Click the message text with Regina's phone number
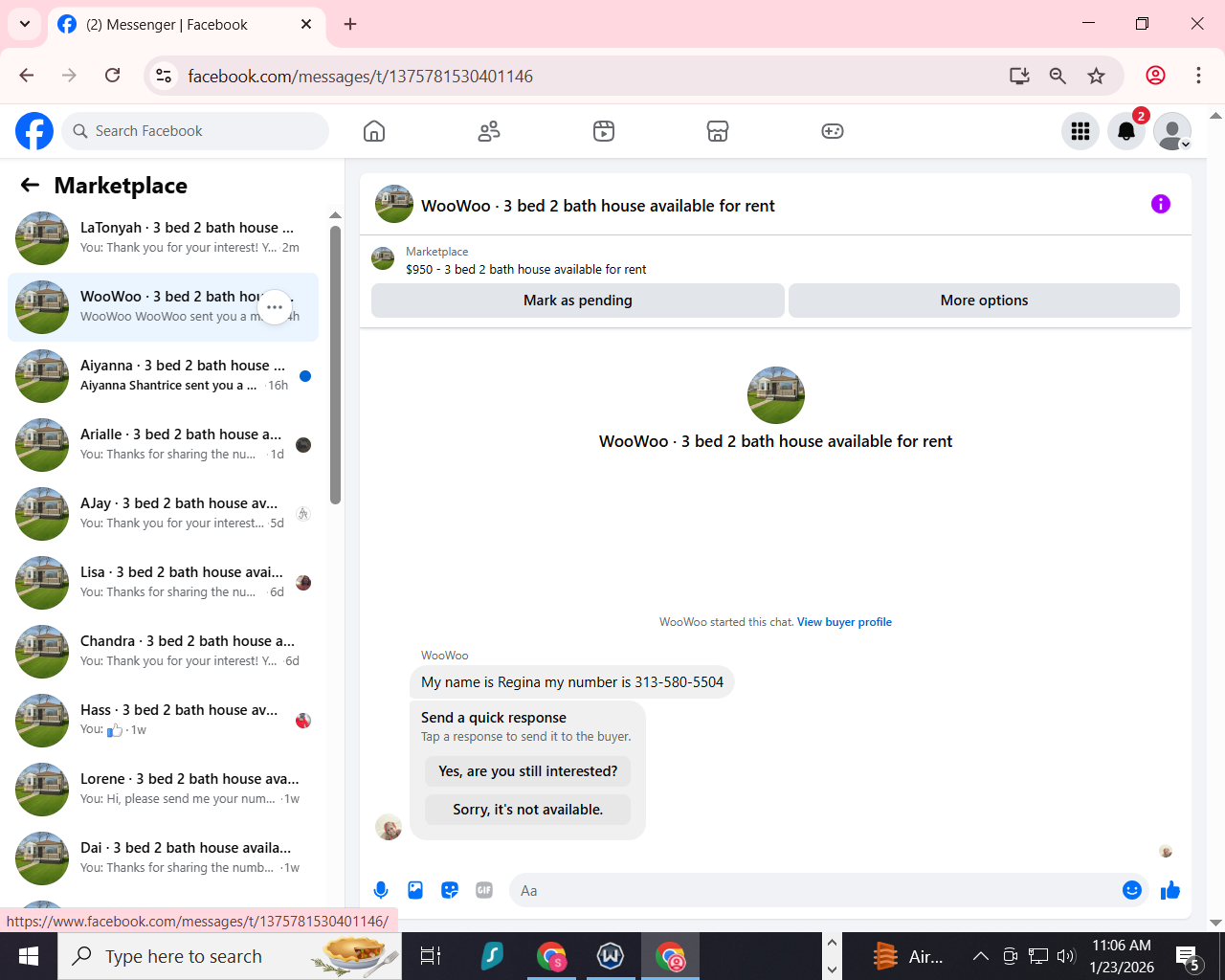The height and width of the screenshot is (980, 1225). click(x=572, y=682)
